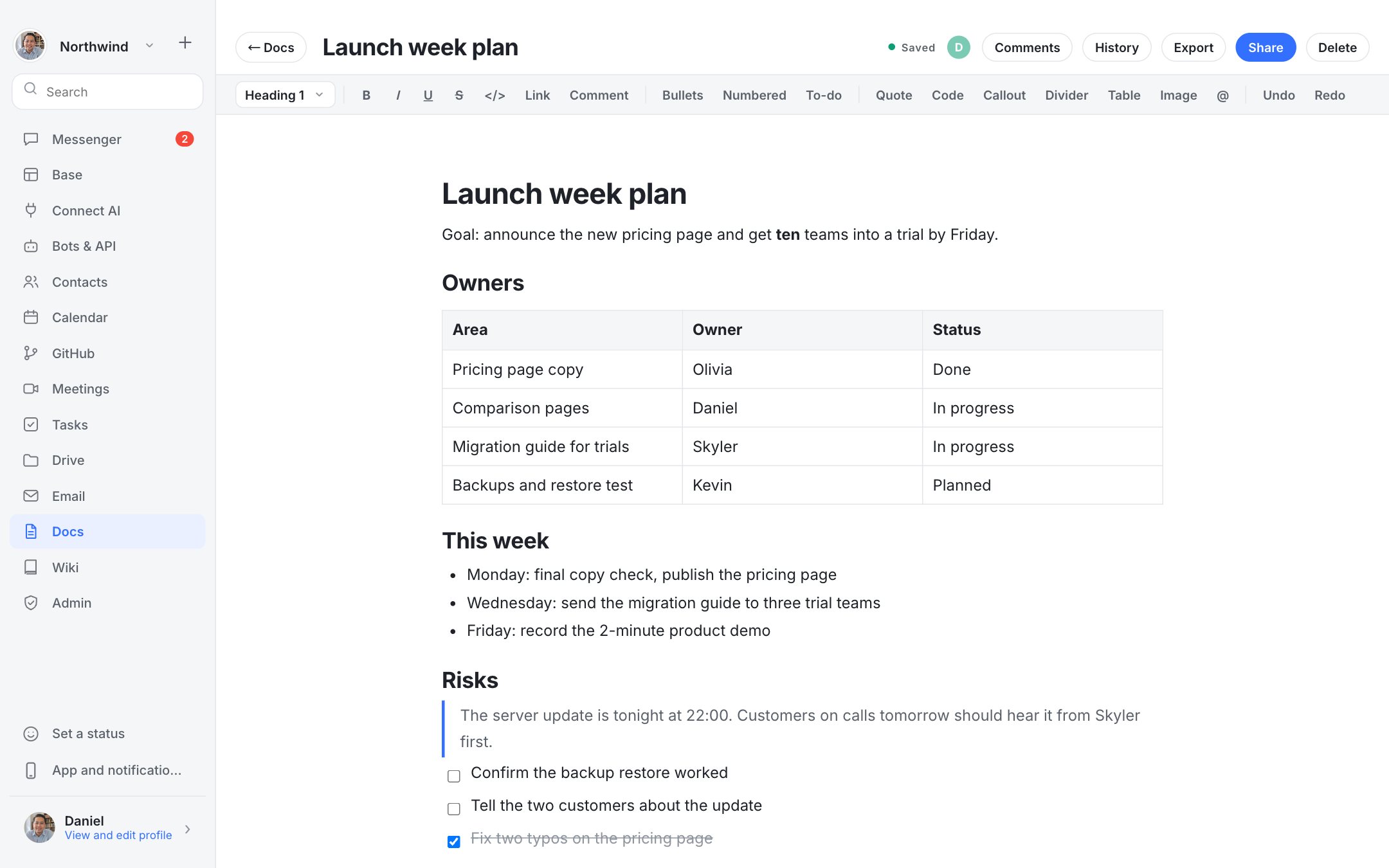Open Messenger from the sidebar

coord(107,139)
